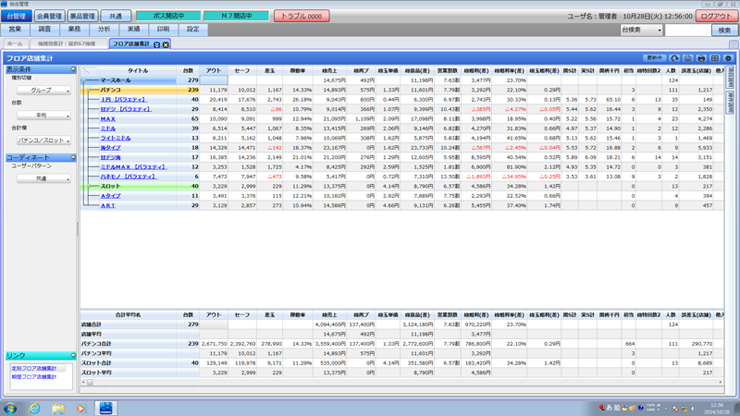Open the 台検索 search type dropdown
The image size is (740, 416).
[x=641, y=30]
